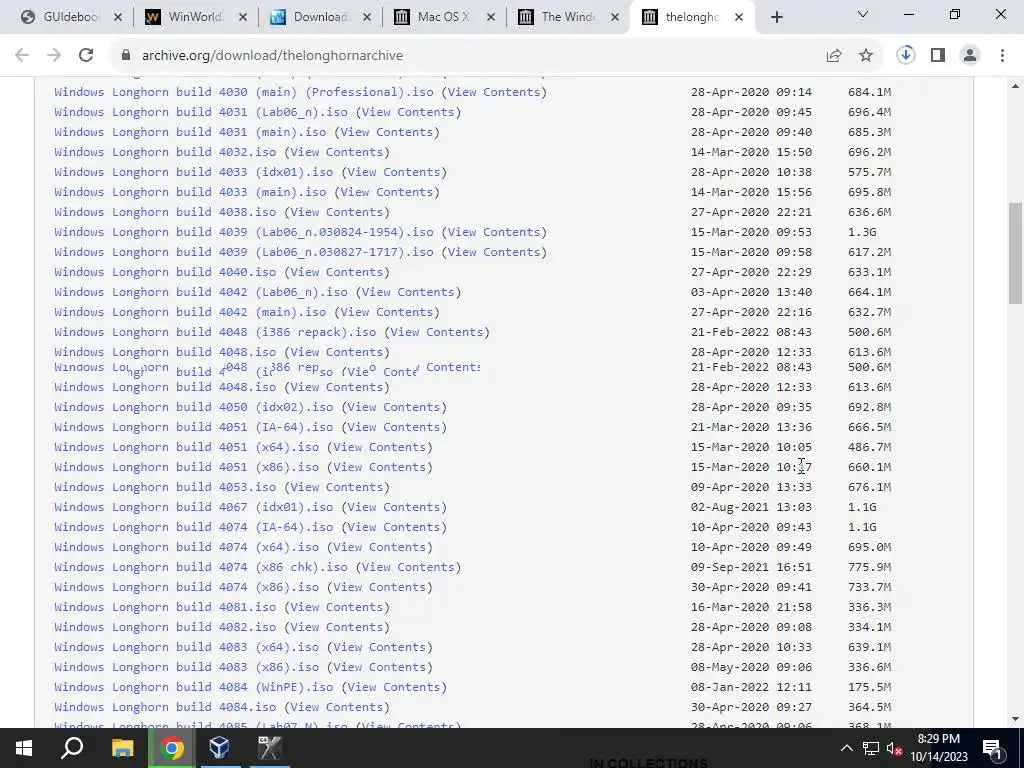Viewport: 1024px width, 768px height.
Task: Open the cube app in taskbar
Action: click(219, 748)
